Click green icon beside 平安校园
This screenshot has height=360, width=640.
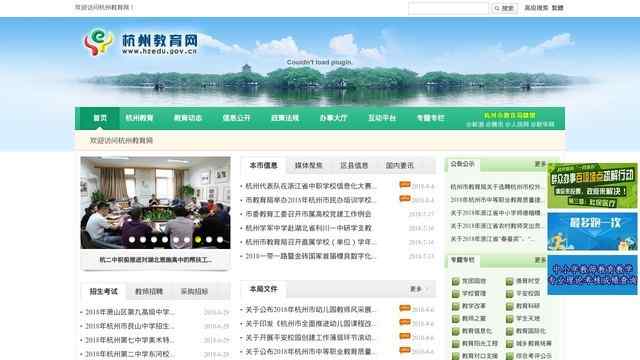click(x=509, y=294)
